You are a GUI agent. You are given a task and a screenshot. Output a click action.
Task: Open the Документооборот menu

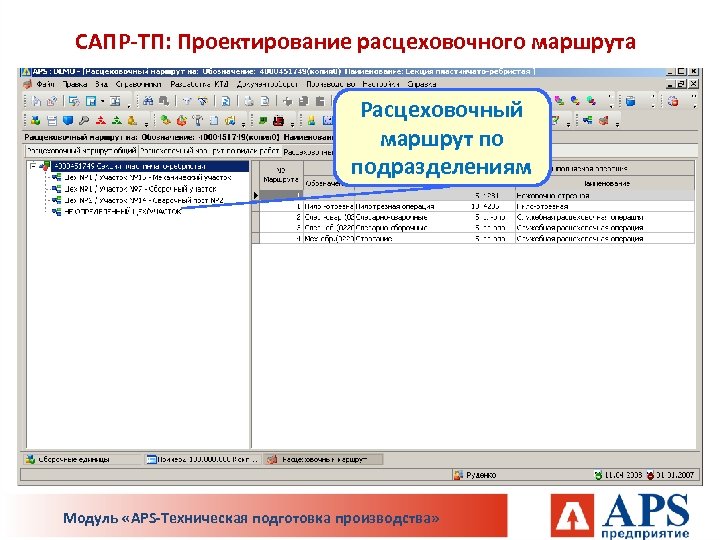pos(267,84)
